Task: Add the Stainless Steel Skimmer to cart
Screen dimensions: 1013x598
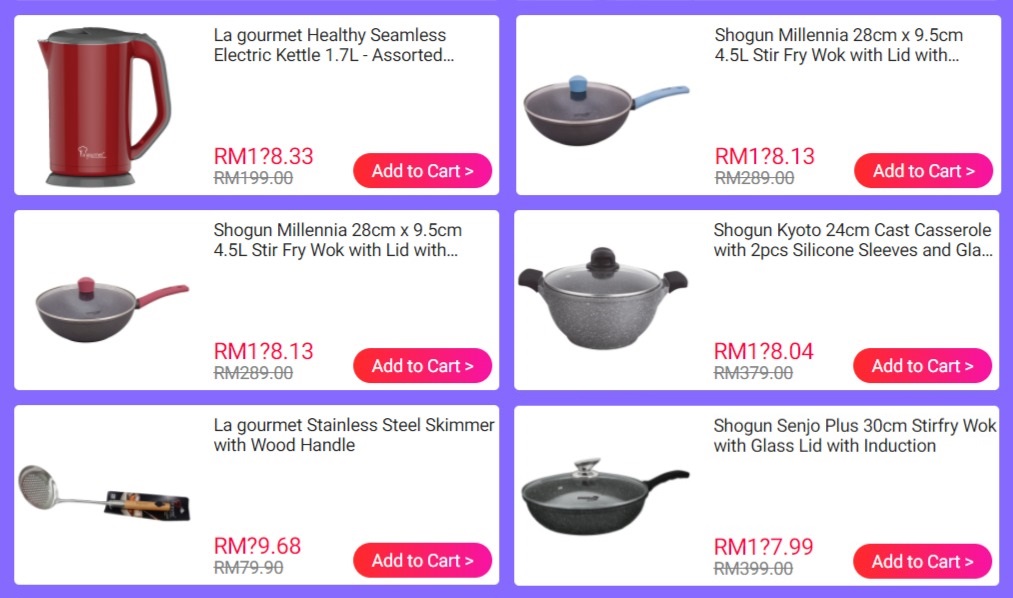Action: point(423,561)
